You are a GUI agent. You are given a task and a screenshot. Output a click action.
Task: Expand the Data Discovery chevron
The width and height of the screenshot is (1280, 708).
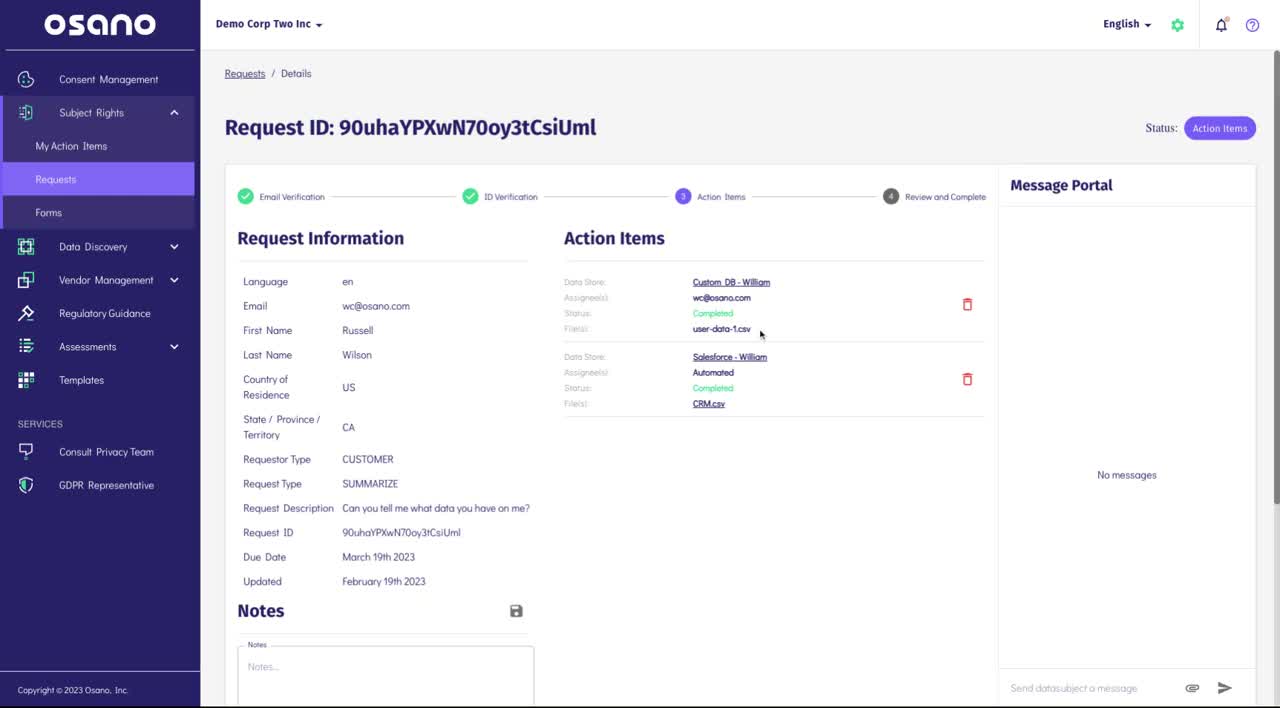174,246
